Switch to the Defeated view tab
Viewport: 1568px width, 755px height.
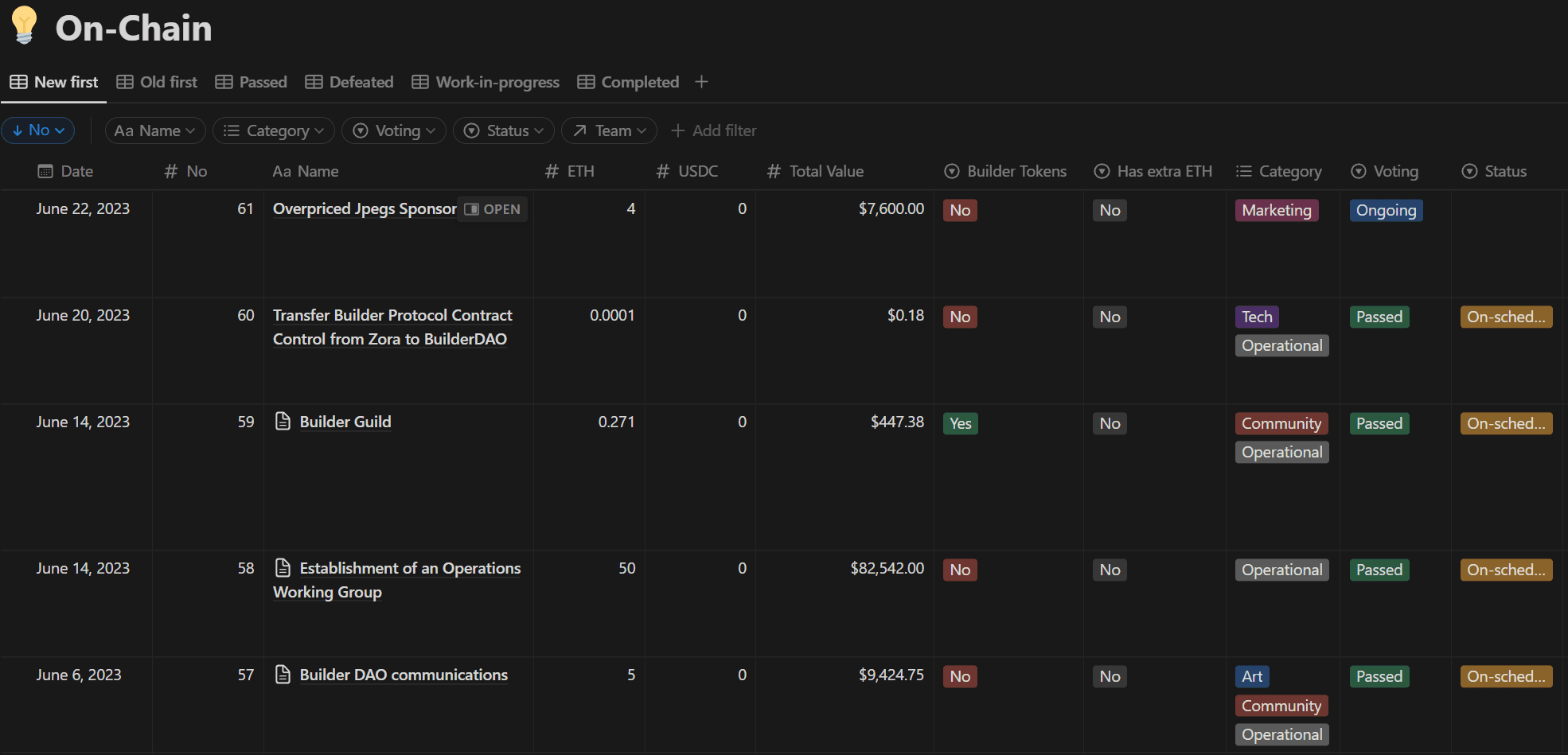tap(349, 82)
